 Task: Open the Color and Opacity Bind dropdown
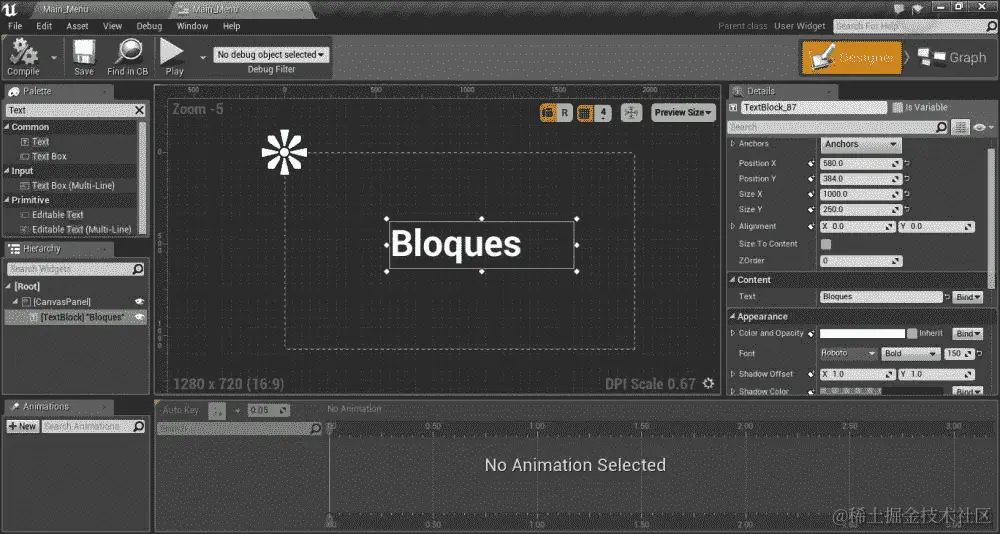[x=967, y=334]
